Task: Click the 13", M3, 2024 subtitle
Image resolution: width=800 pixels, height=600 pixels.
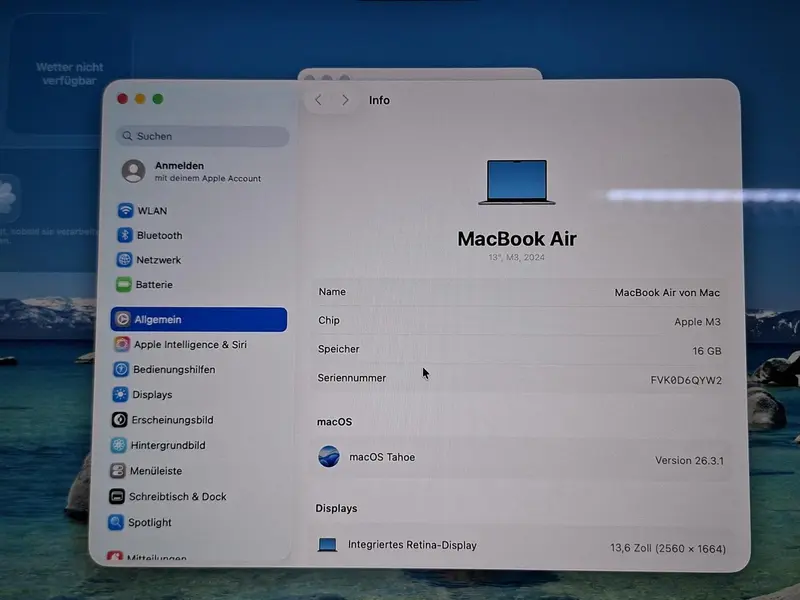Action: [x=516, y=257]
